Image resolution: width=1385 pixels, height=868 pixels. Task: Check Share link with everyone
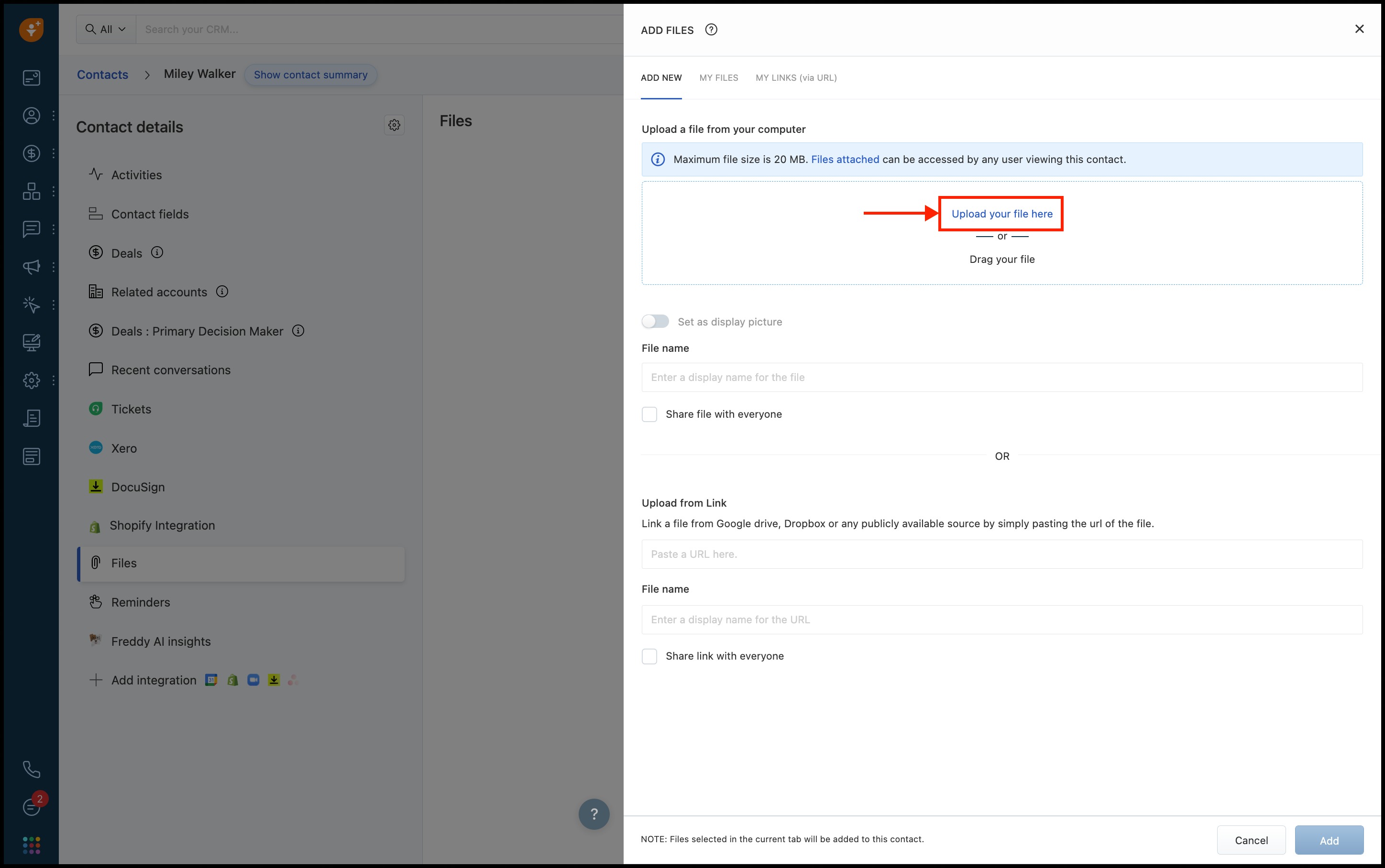(649, 656)
